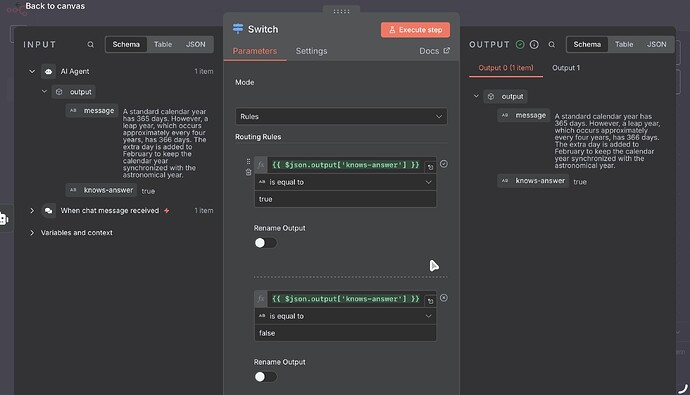
Task: Click the circle icon beside second rule
Action: [x=444, y=298]
